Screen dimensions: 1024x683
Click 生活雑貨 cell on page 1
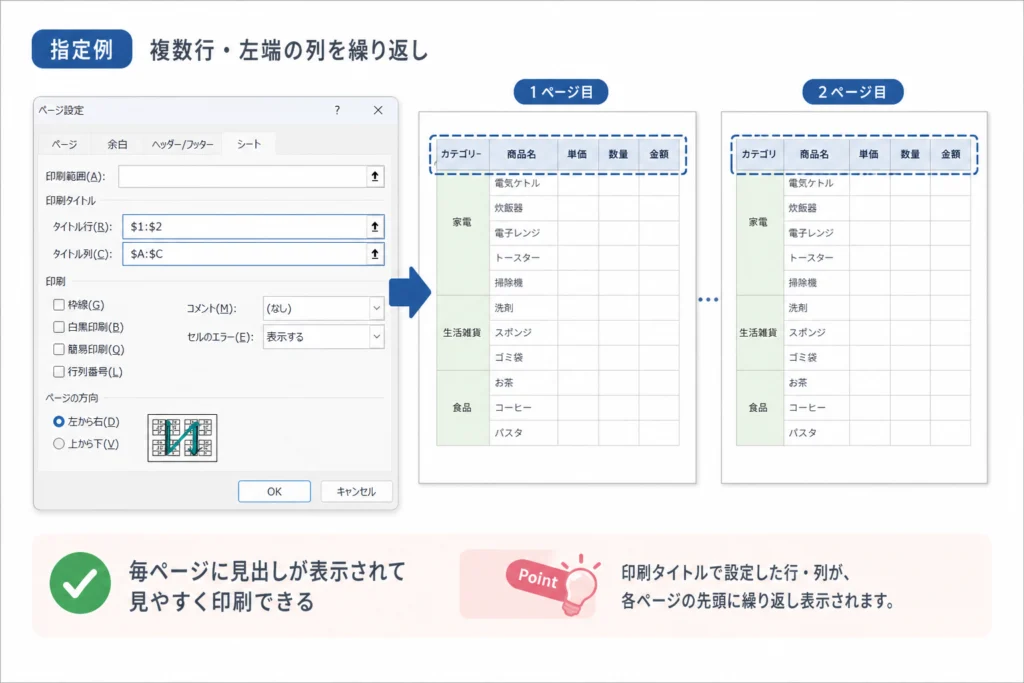462,332
